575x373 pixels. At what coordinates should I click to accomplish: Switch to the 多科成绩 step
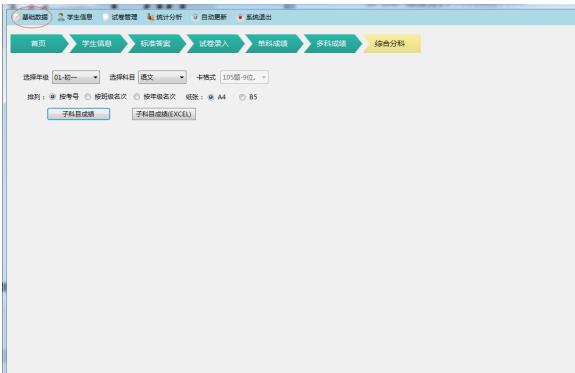tap(332, 44)
